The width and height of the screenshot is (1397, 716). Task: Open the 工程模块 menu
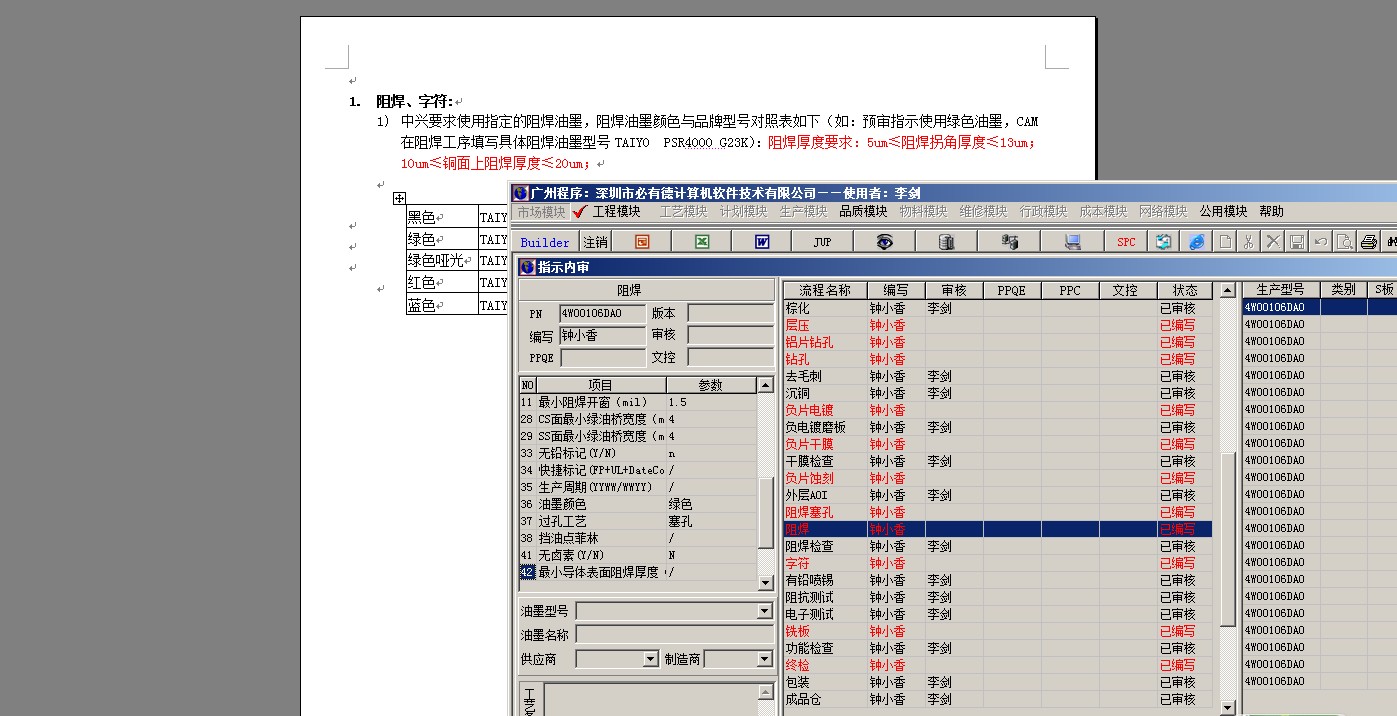[616, 212]
